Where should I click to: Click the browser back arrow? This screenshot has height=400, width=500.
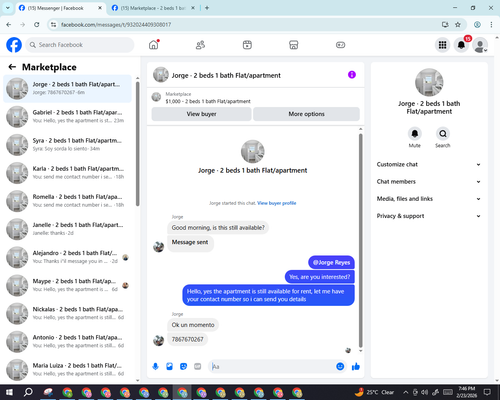9,25
